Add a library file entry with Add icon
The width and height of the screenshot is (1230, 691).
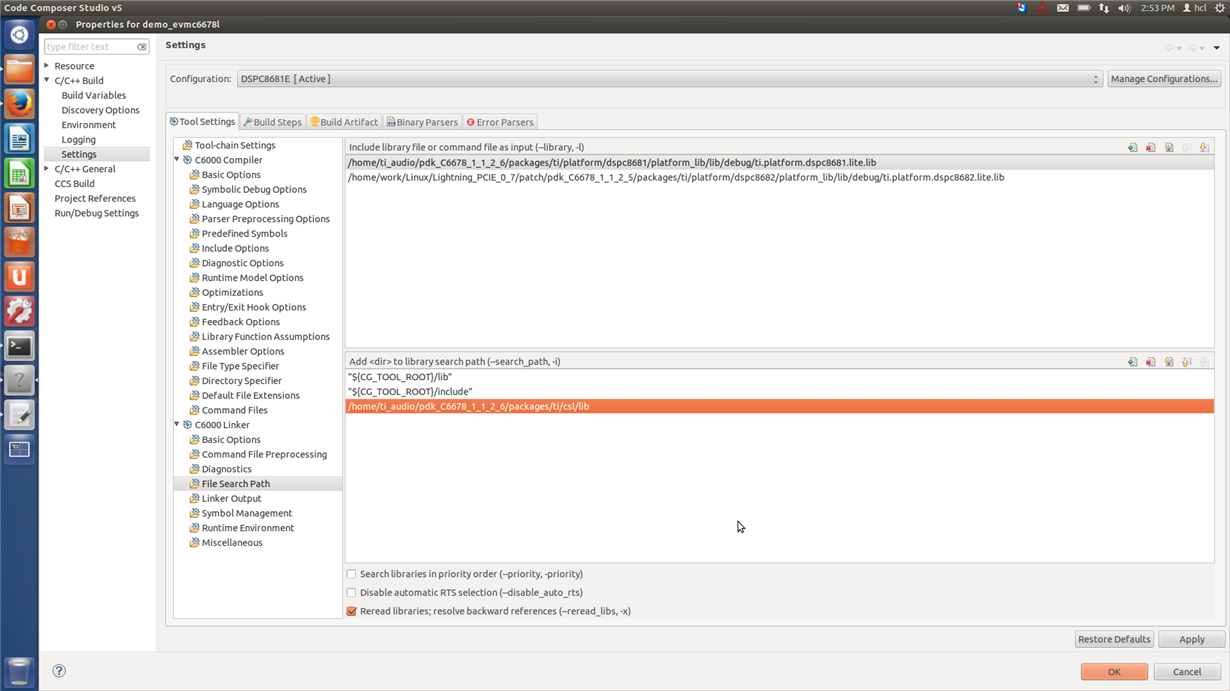tap(1132, 147)
